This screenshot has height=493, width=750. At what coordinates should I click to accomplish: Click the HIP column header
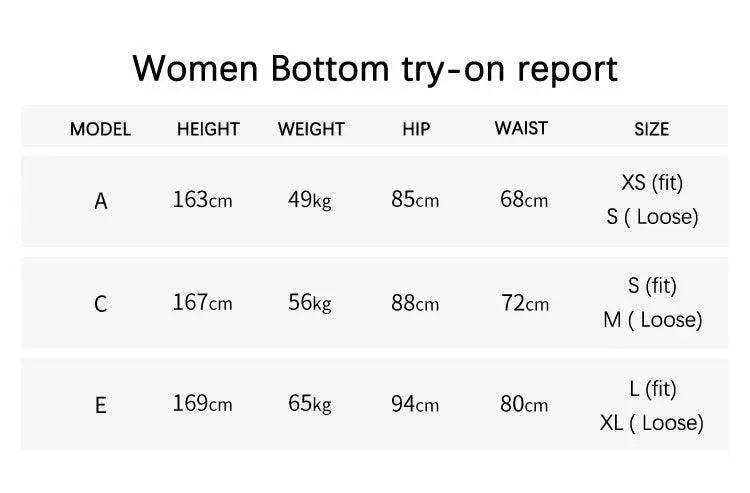pyautogui.click(x=416, y=129)
